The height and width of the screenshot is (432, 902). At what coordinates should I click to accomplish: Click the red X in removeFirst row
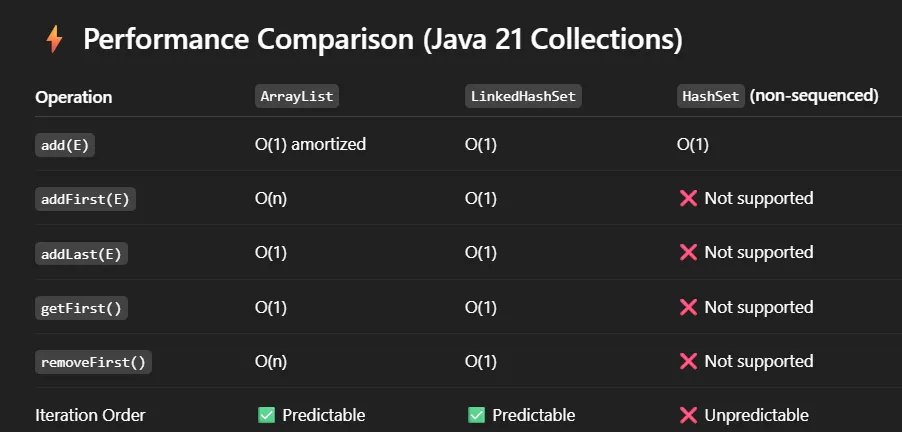[688, 361]
